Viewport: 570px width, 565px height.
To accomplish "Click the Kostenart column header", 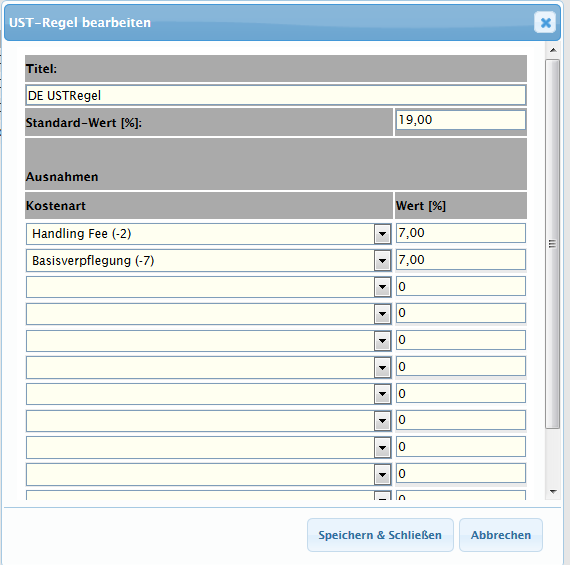I will coord(56,206).
